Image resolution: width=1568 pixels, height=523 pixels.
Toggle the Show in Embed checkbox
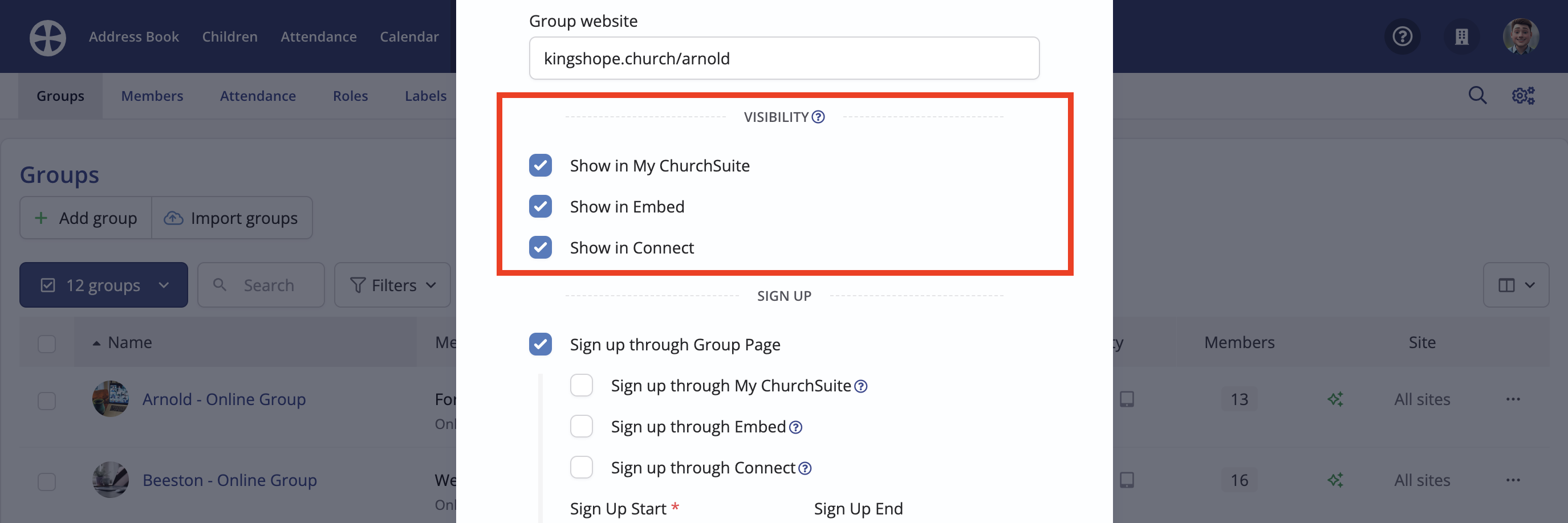click(541, 206)
